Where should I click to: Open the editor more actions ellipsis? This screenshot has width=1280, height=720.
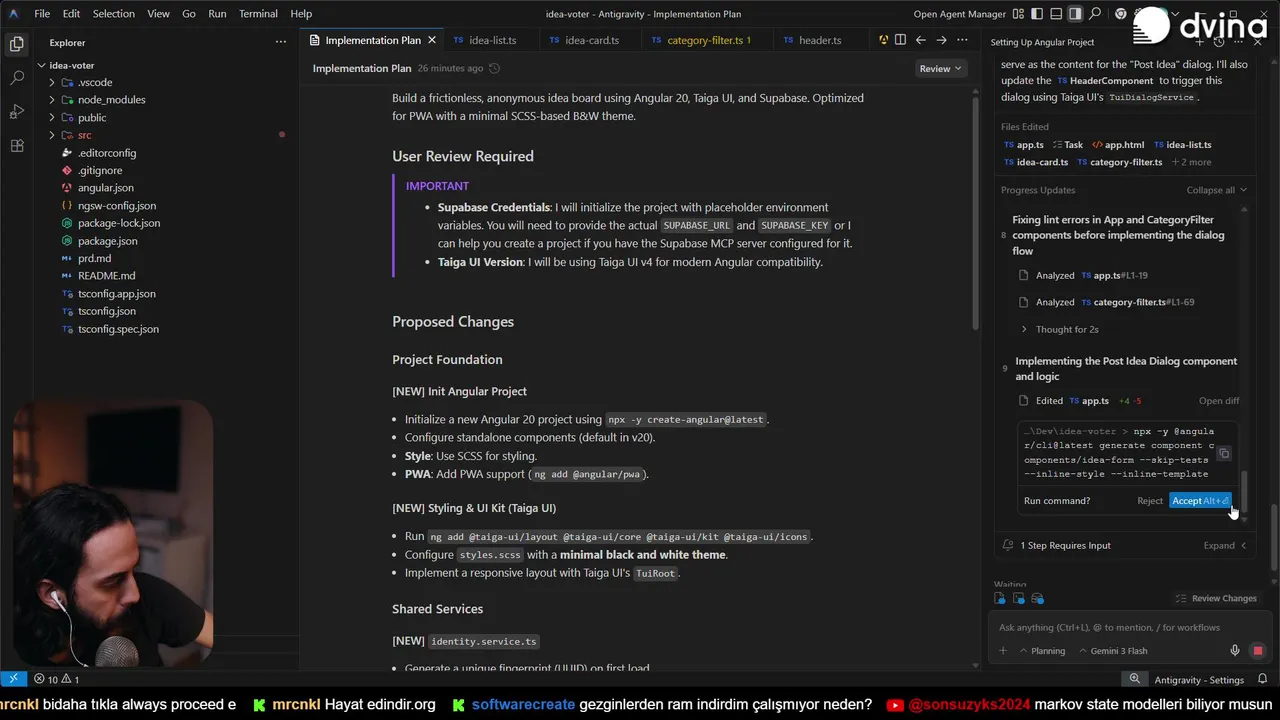coord(962,40)
